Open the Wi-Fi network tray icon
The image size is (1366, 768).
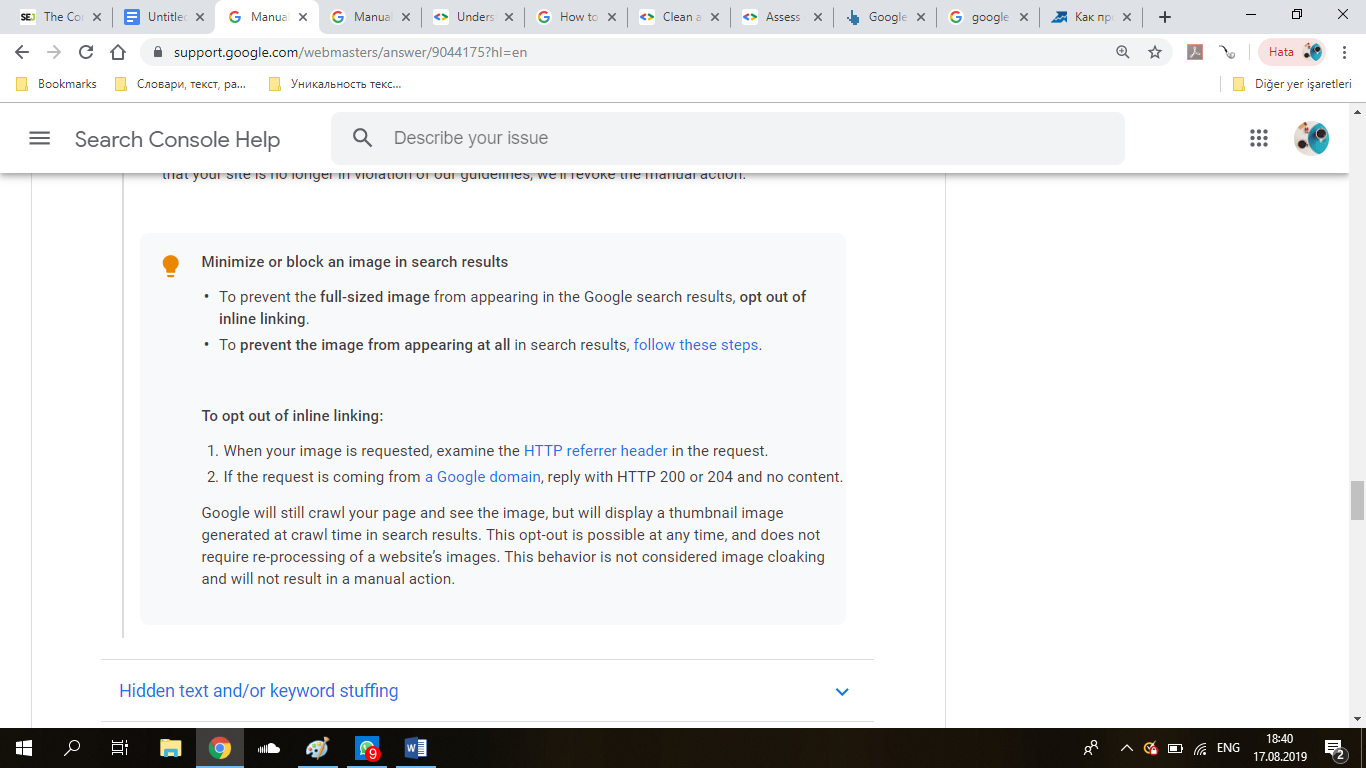click(1200, 748)
